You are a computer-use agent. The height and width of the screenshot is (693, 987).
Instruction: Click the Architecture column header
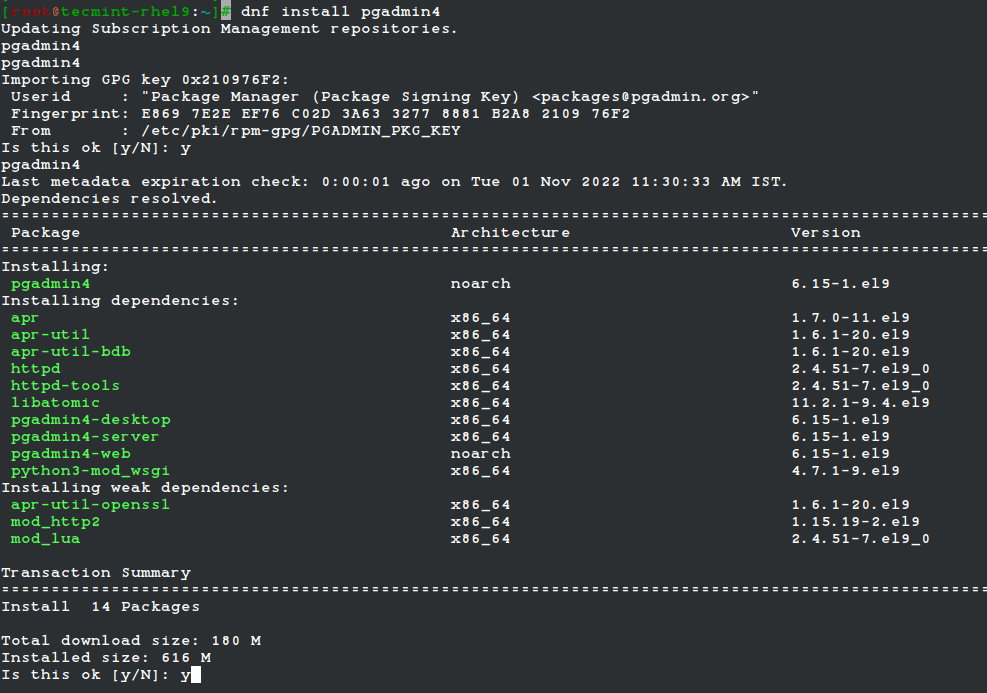click(x=510, y=233)
